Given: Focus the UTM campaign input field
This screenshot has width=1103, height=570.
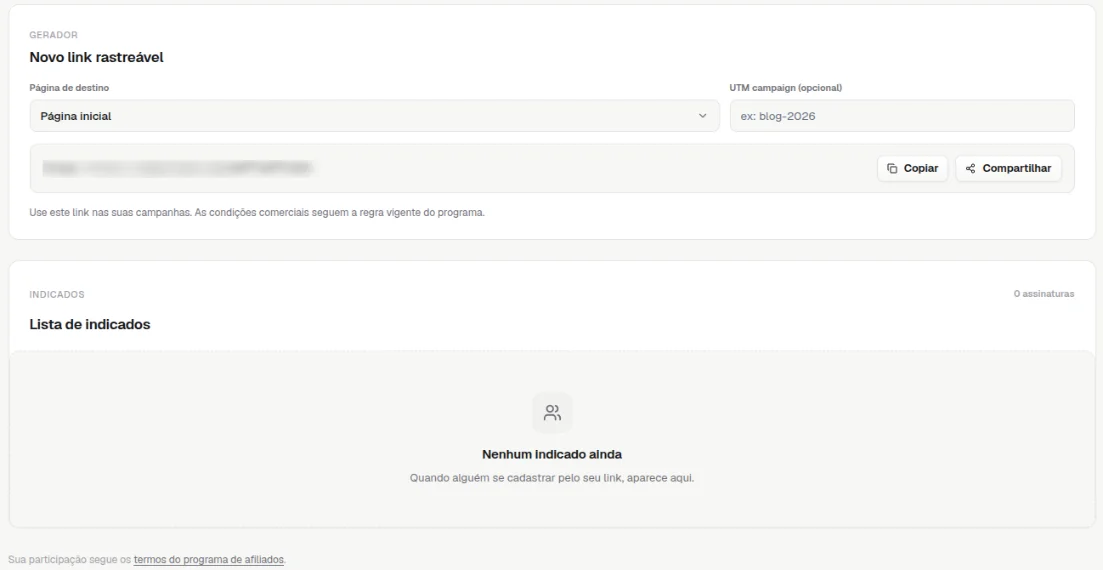Looking at the screenshot, I should tap(902, 116).
